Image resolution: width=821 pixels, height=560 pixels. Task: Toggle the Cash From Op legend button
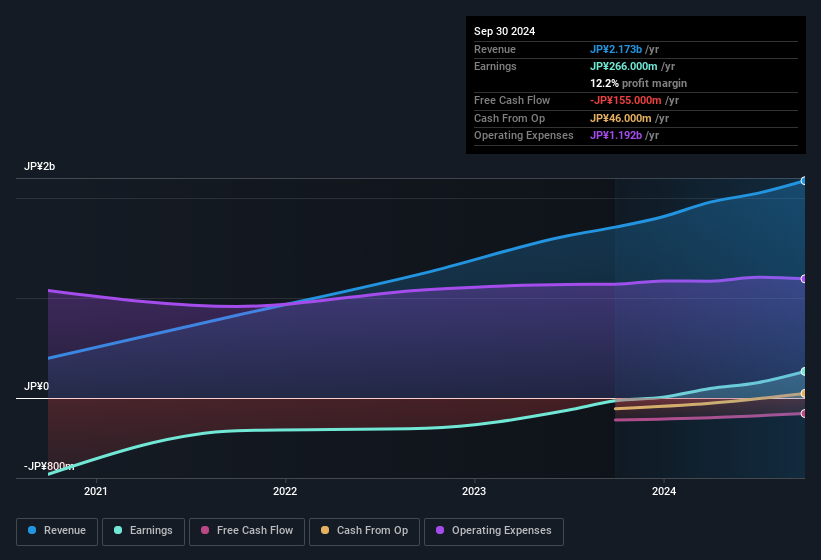click(x=364, y=531)
